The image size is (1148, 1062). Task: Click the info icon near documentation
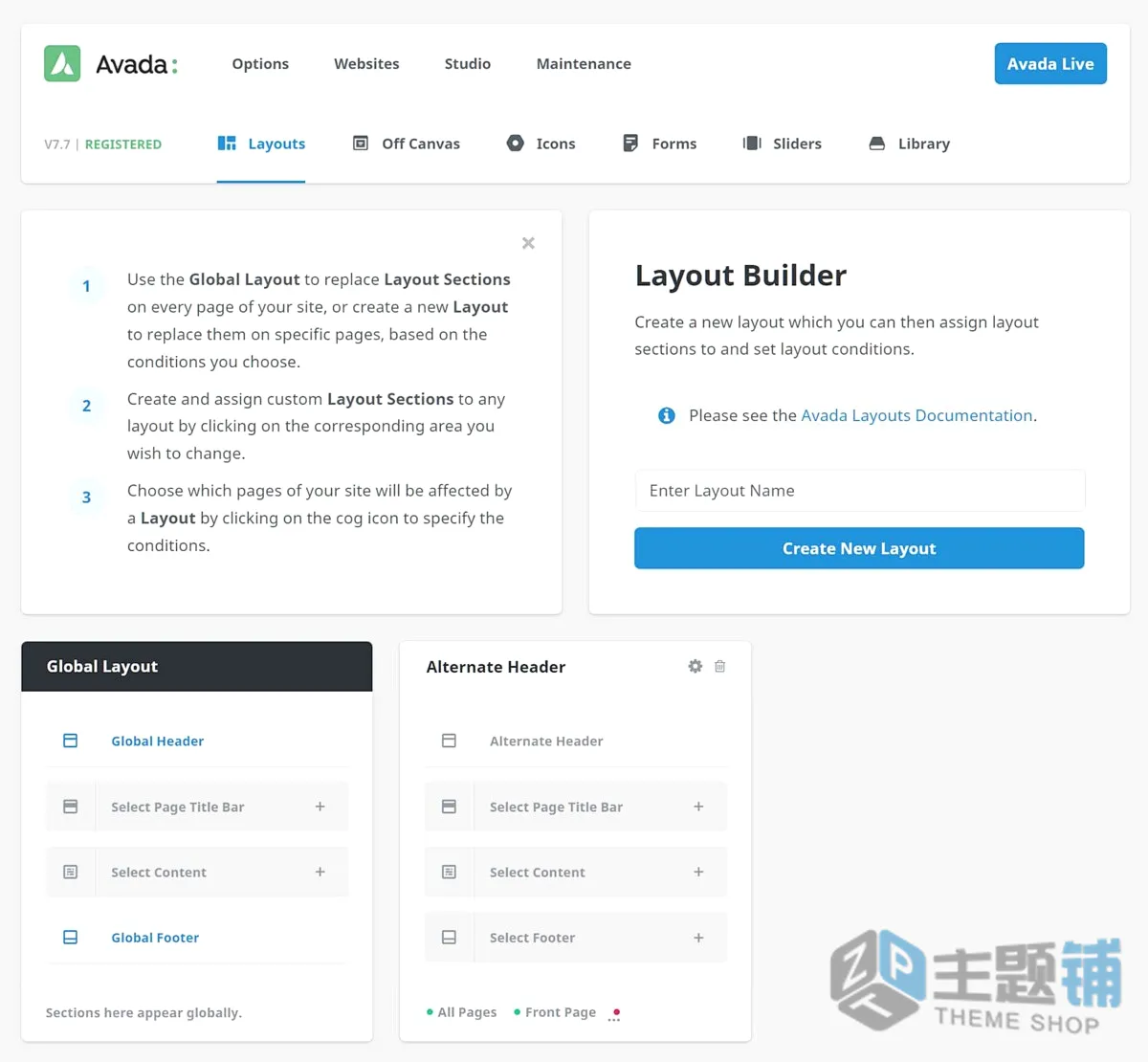[667, 415]
